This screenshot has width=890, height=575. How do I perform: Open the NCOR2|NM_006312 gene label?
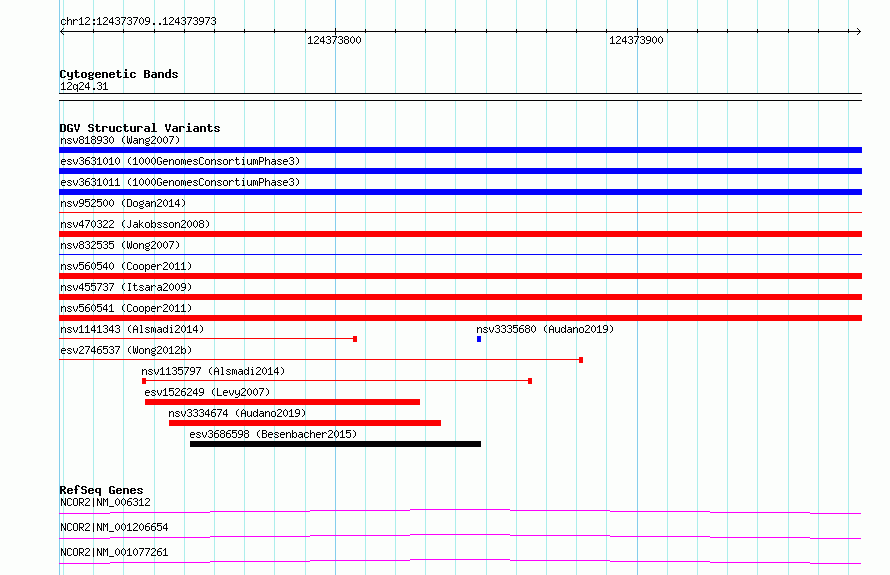click(x=105, y=502)
